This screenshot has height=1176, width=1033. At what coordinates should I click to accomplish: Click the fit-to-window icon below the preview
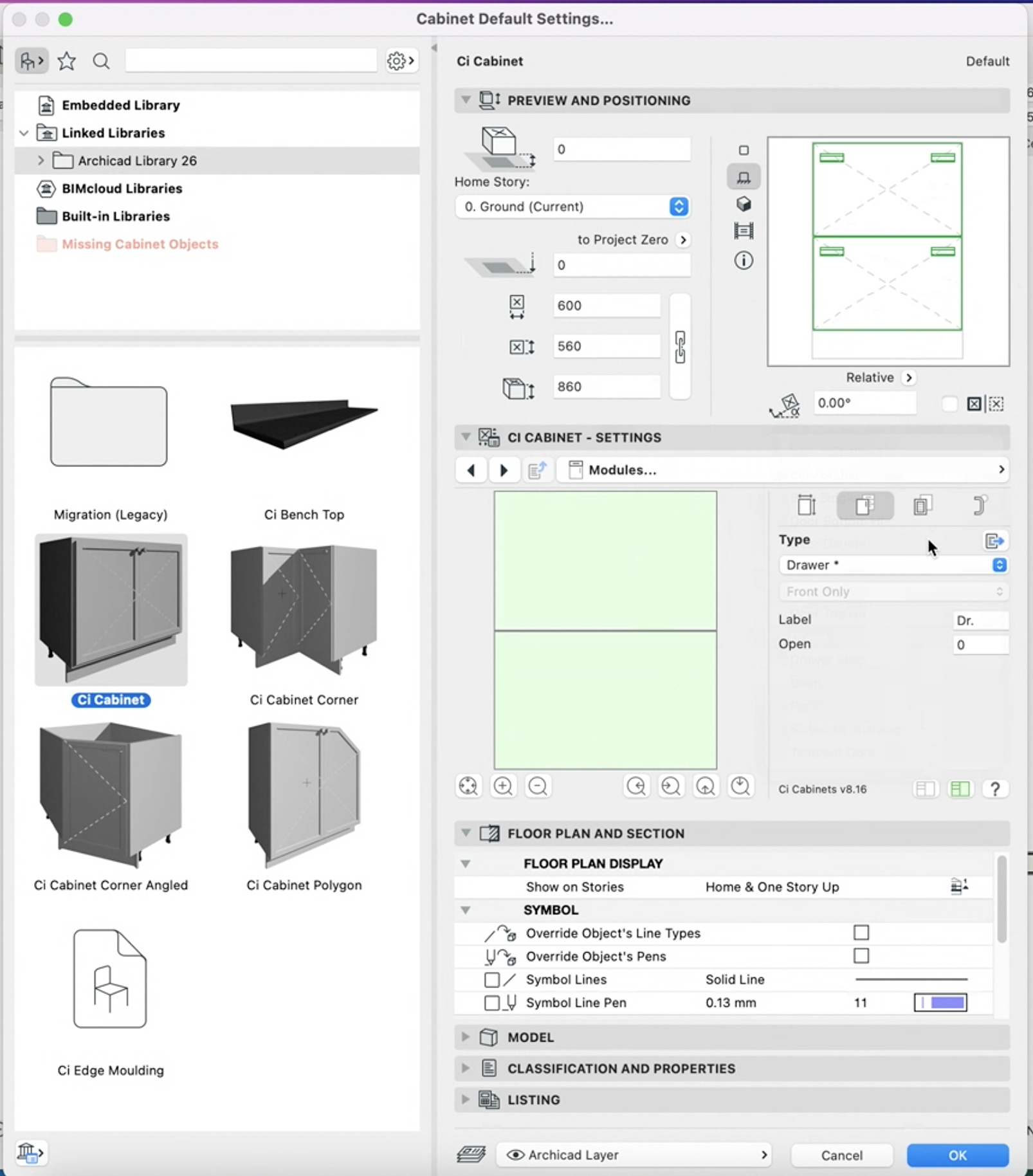coord(468,786)
